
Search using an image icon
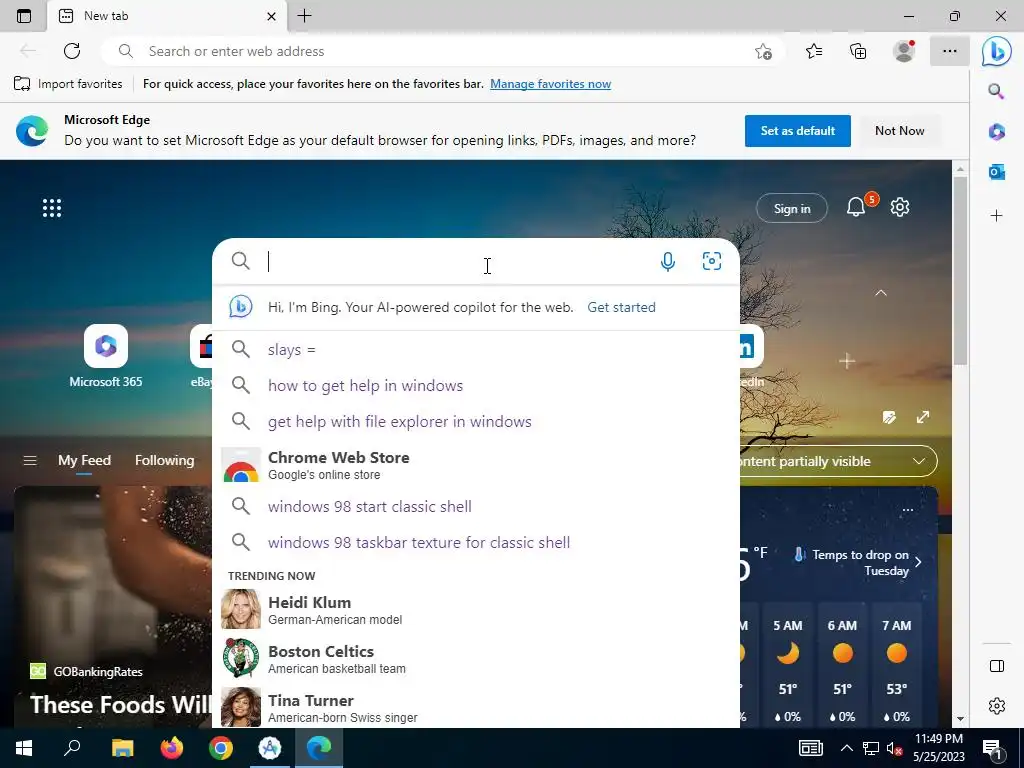coord(712,261)
